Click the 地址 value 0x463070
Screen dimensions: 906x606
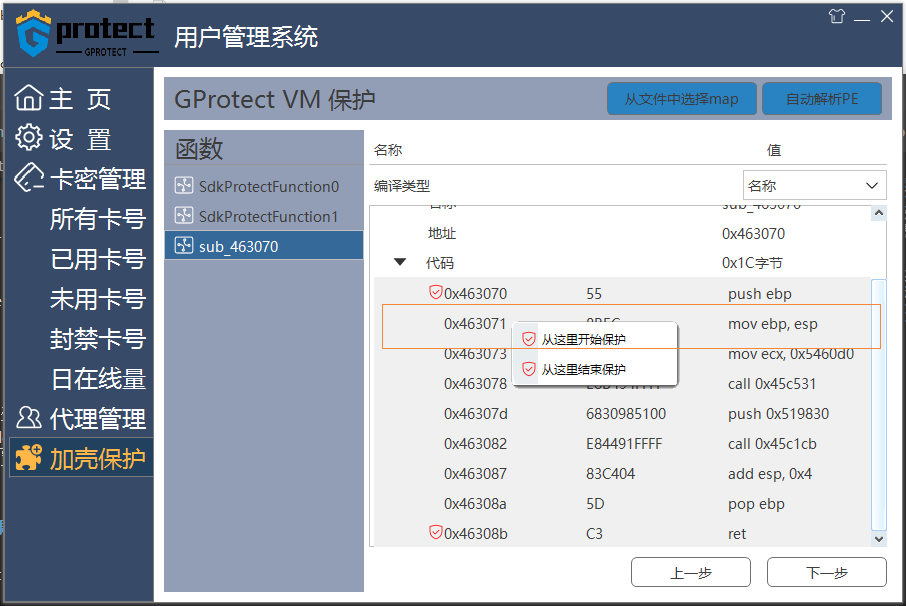[753, 233]
